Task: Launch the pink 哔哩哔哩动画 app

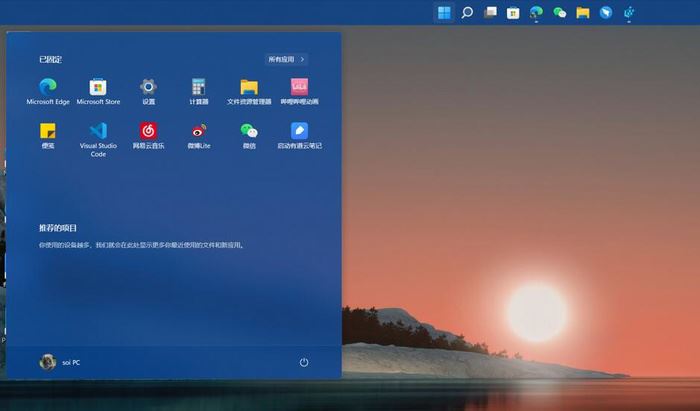Action: [x=299, y=88]
